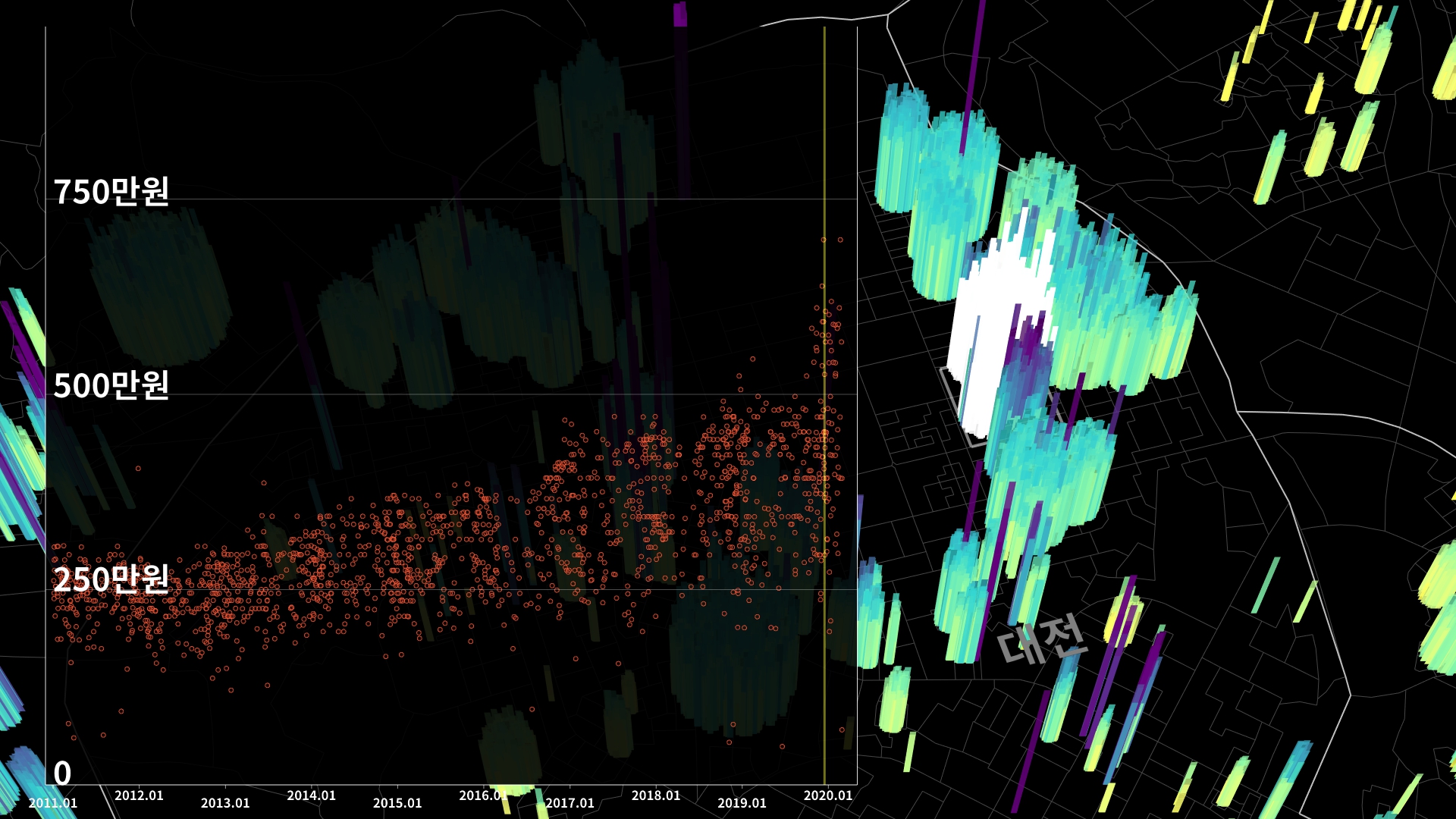
Task: Click the 2020.01 x-axis label
Action: [x=828, y=795]
